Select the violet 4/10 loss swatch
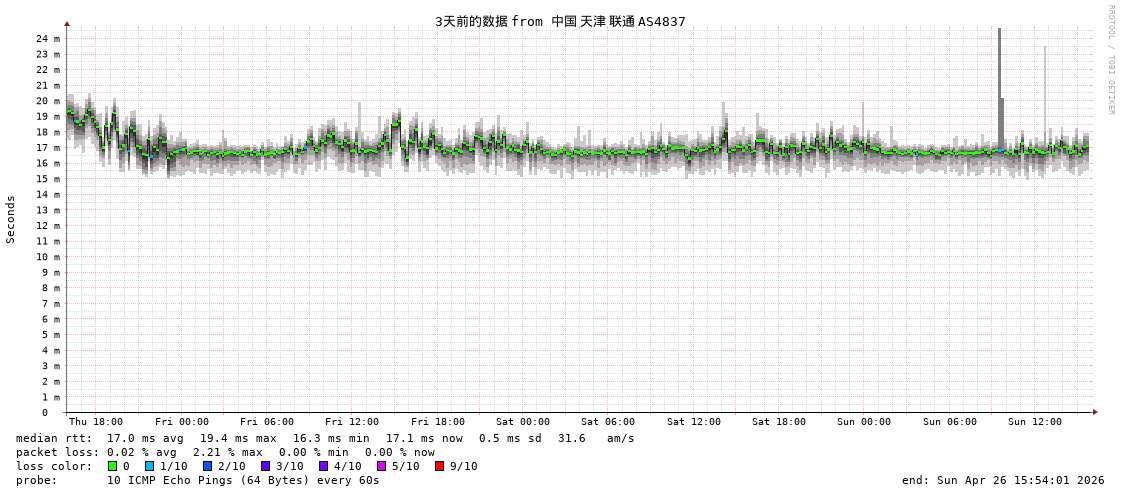The width and height of the screenshot is (1121, 494). click(x=323, y=466)
